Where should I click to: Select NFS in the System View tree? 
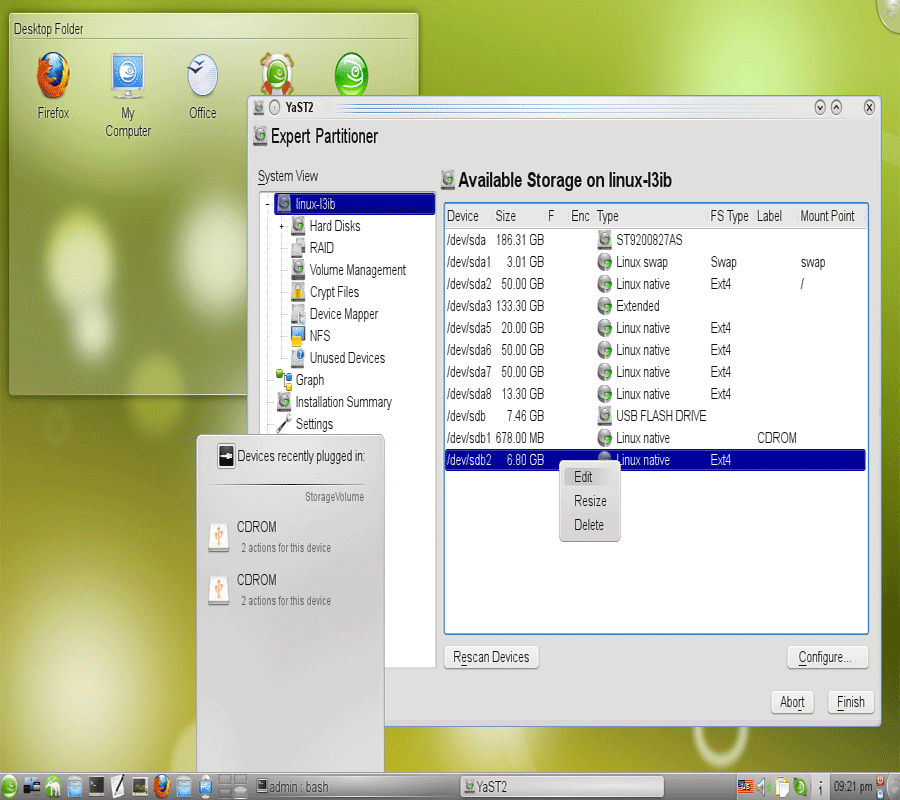point(320,336)
